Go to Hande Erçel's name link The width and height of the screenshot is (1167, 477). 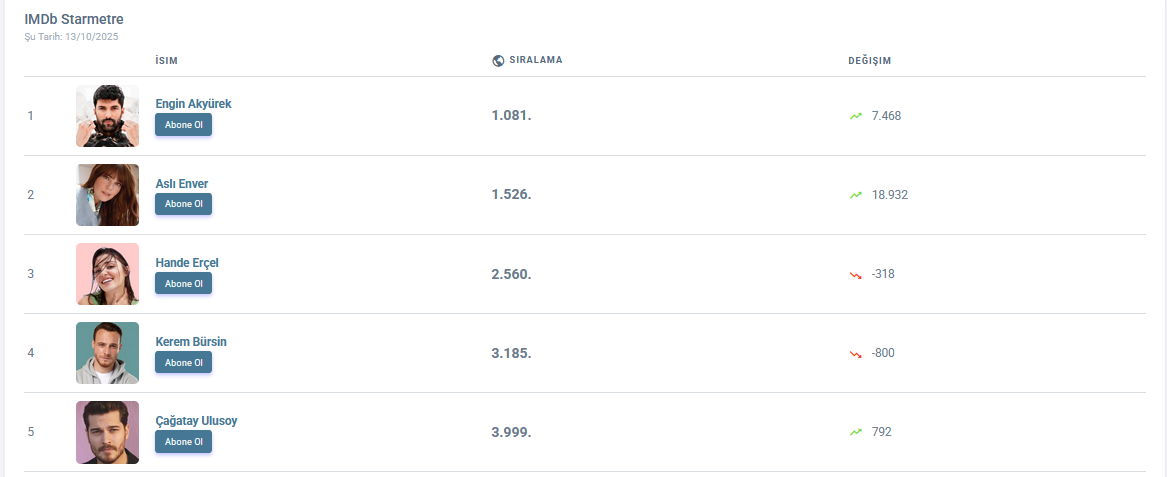tap(187, 263)
